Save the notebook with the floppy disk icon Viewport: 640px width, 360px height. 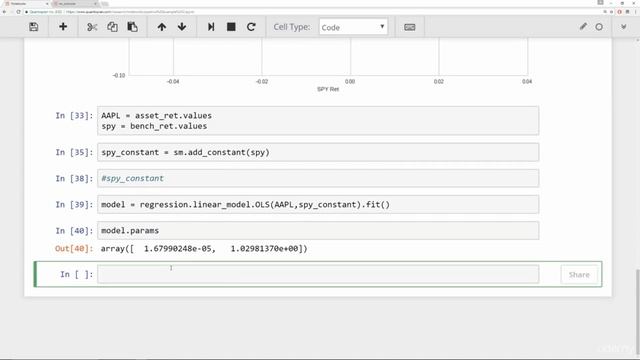coord(34,27)
